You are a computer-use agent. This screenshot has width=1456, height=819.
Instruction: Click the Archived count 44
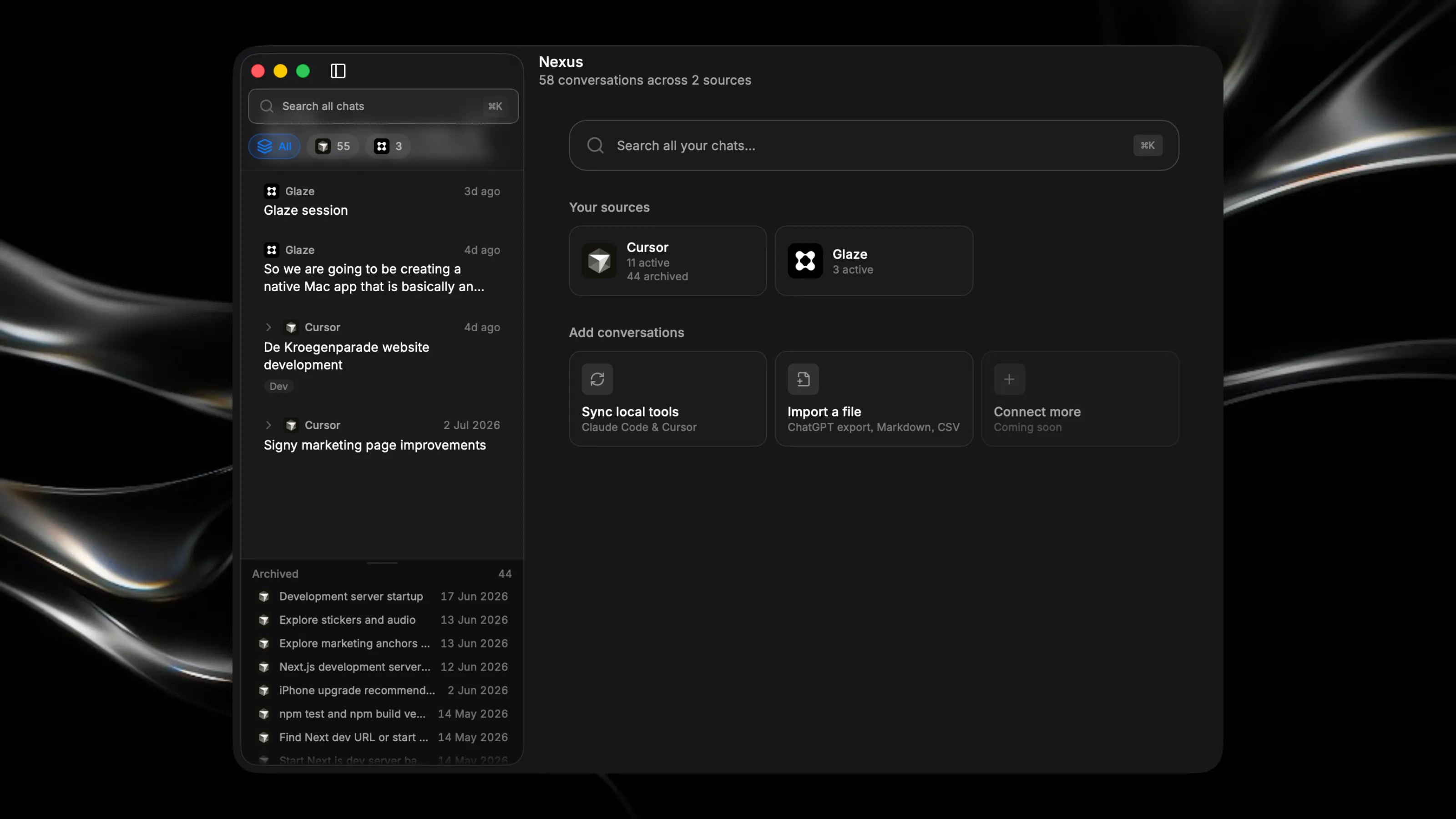point(505,574)
